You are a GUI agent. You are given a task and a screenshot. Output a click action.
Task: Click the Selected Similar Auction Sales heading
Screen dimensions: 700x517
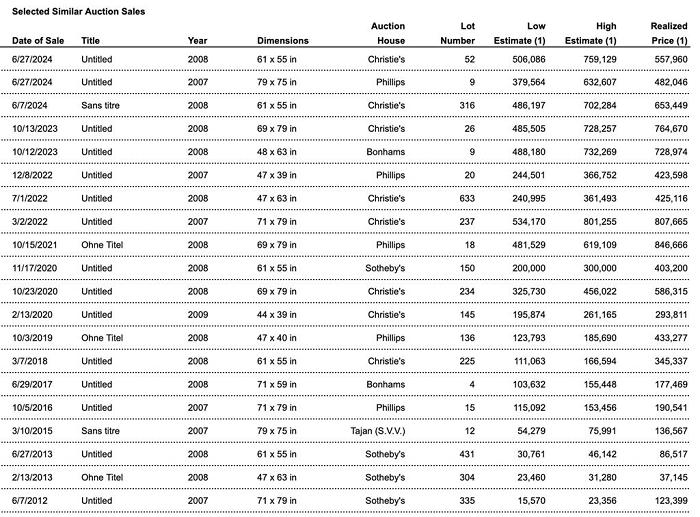click(79, 12)
